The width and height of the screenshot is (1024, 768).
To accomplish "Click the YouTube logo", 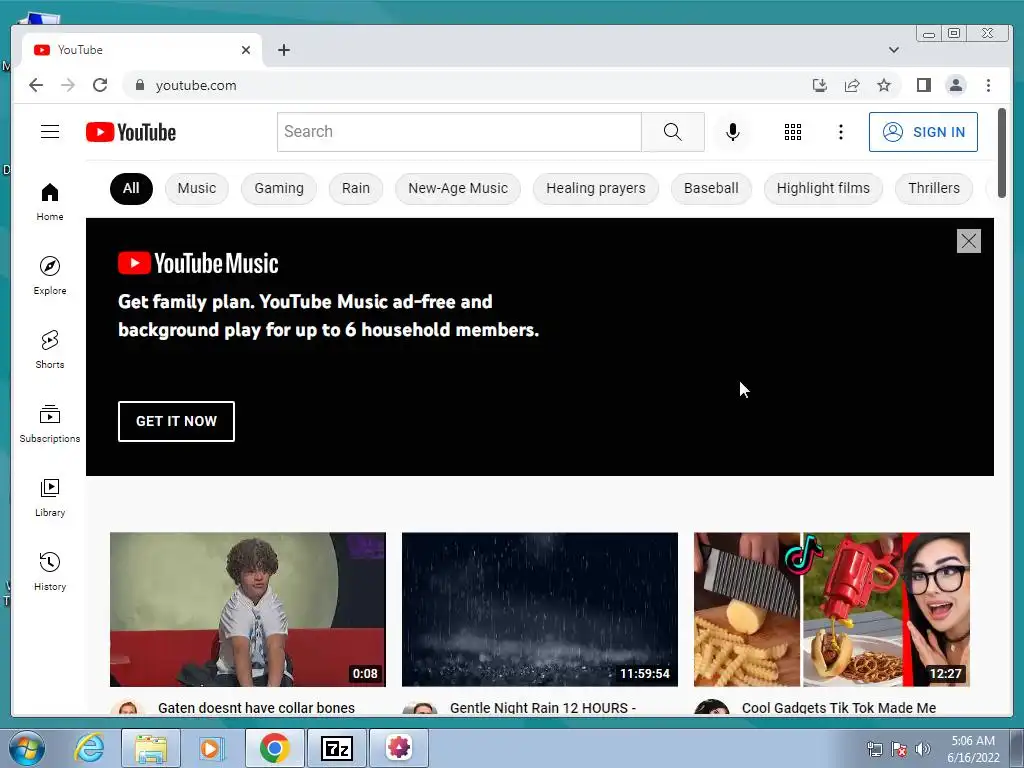I will 131,132.
